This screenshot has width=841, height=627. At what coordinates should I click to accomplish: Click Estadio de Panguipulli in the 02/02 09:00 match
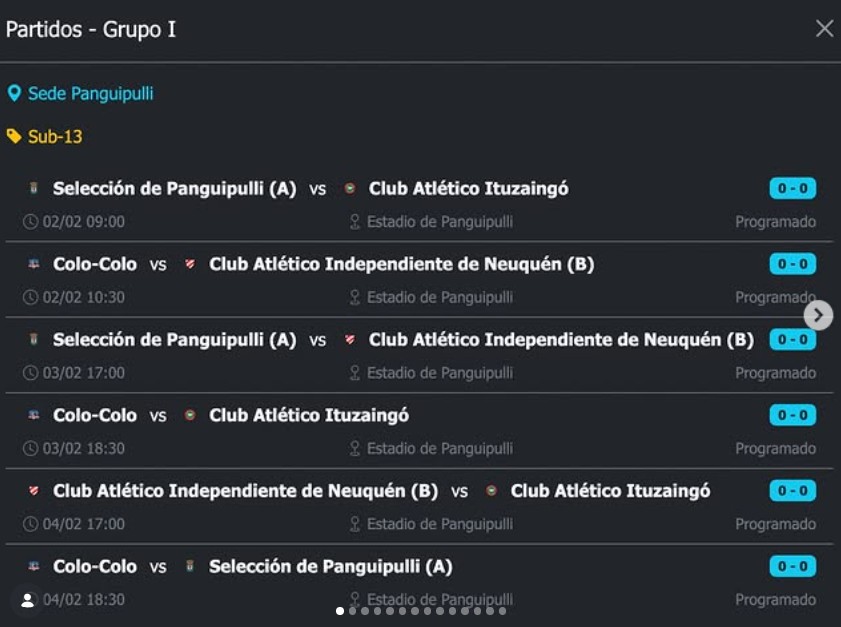coord(439,222)
